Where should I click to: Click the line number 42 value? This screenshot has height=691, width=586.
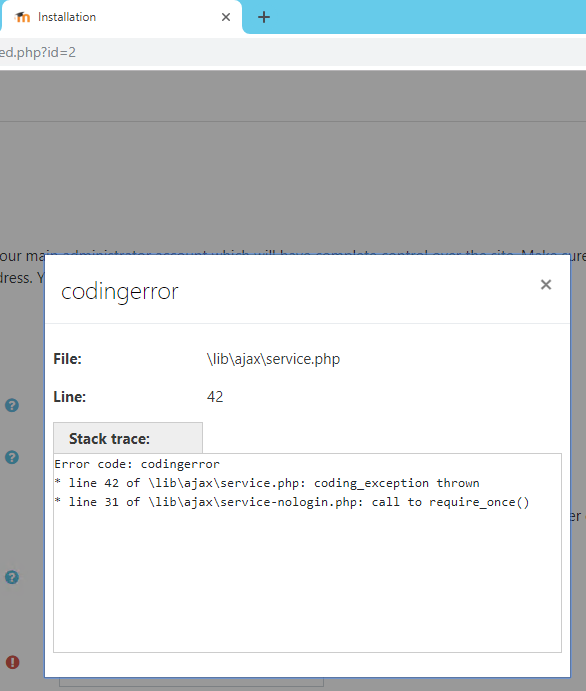pos(215,397)
